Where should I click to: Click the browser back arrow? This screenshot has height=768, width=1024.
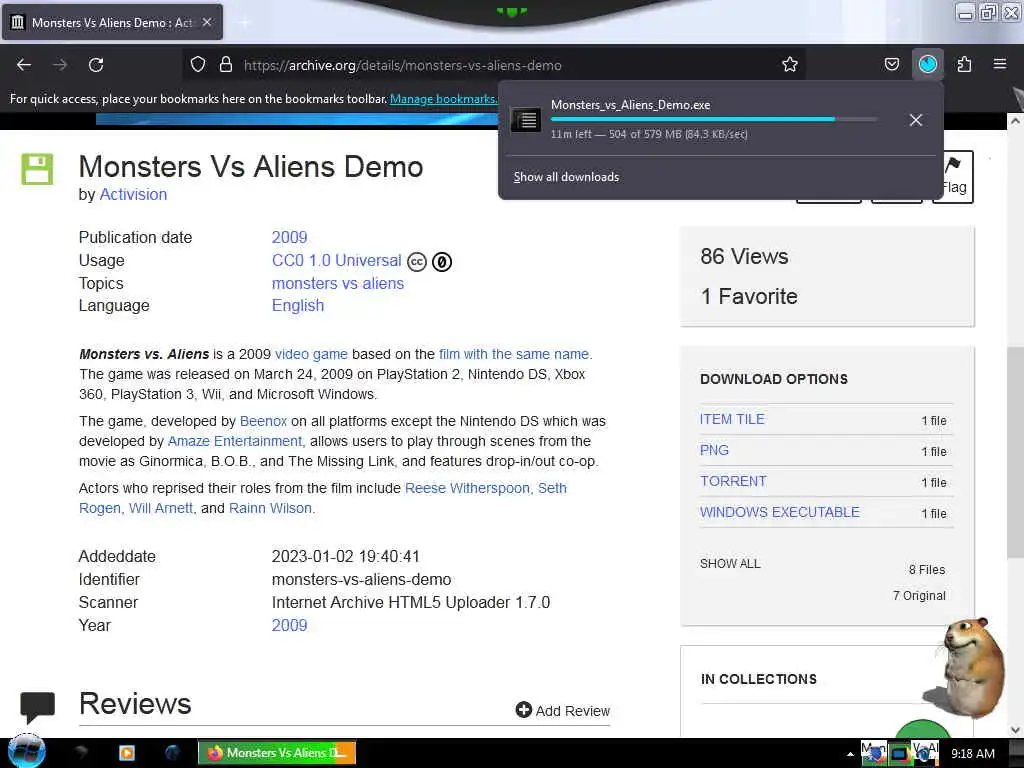click(x=24, y=65)
